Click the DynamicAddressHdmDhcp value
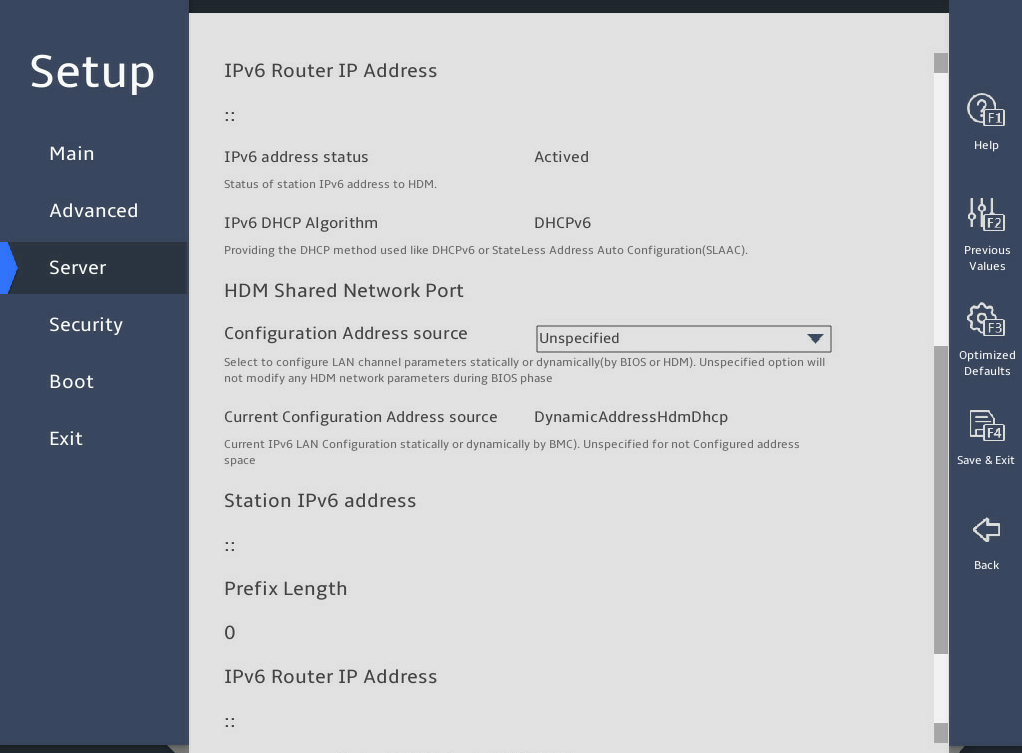The image size is (1022, 753). 631,417
